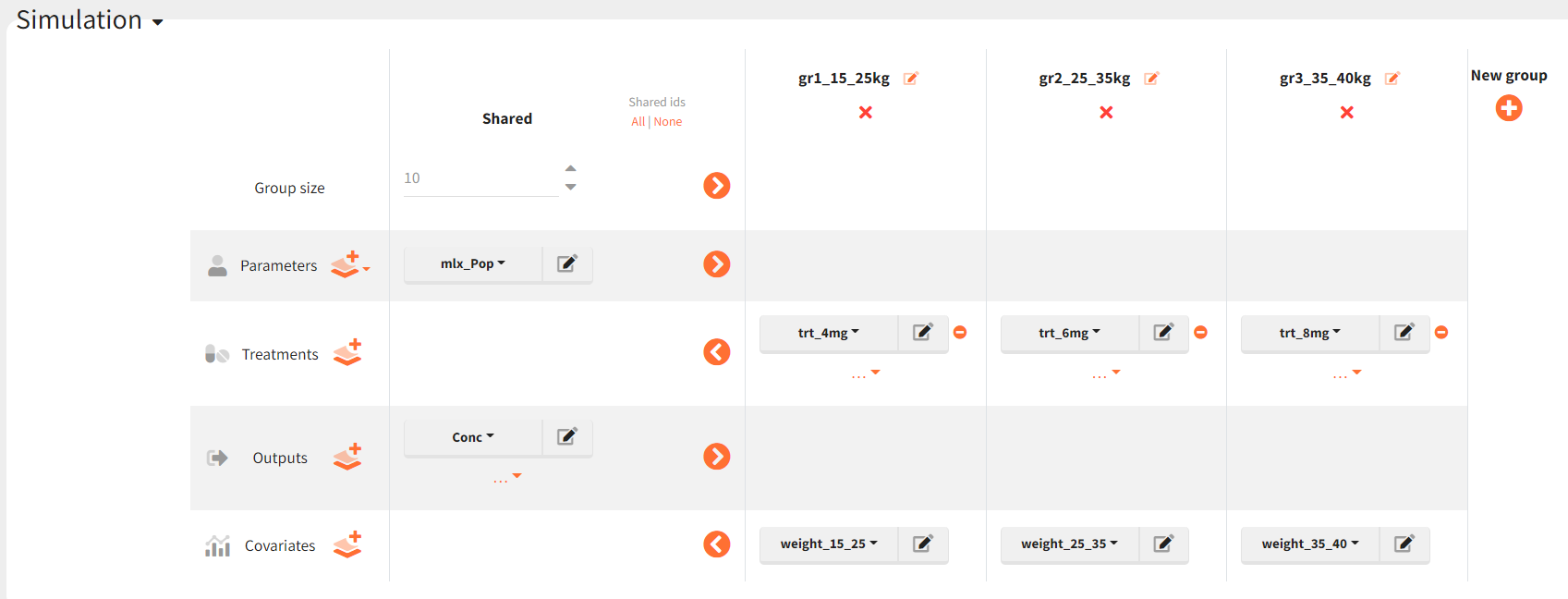This screenshot has width=1568, height=599.
Task: Edit the mlx_Pop parameter element
Action: (x=566, y=264)
